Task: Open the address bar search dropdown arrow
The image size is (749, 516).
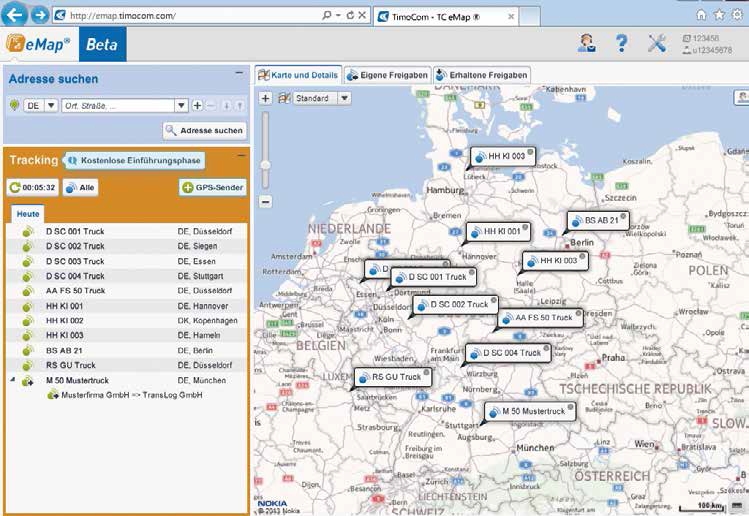Action: coord(338,15)
